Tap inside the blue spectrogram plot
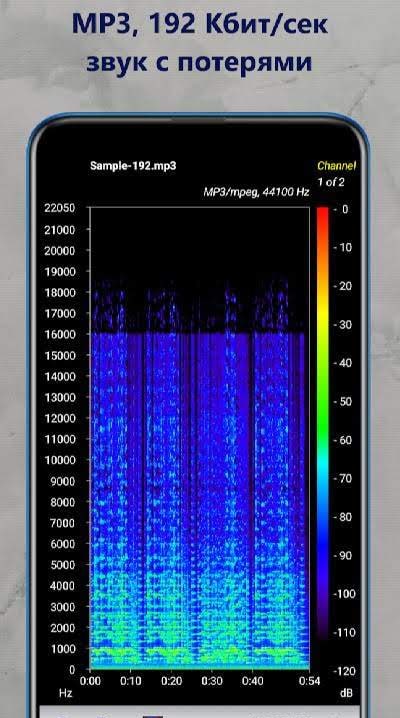This screenshot has height=718, width=400. (200, 438)
